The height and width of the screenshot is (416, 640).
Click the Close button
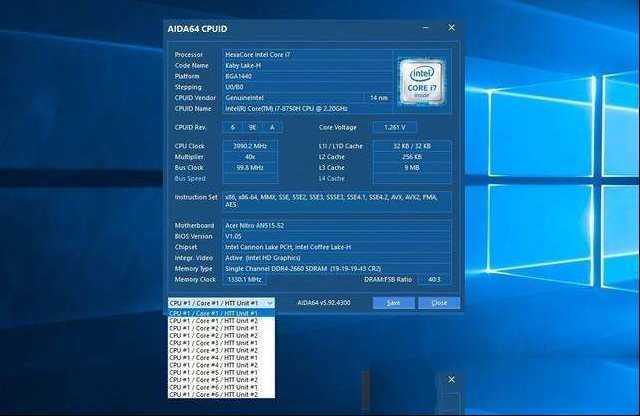[x=439, y=303]
